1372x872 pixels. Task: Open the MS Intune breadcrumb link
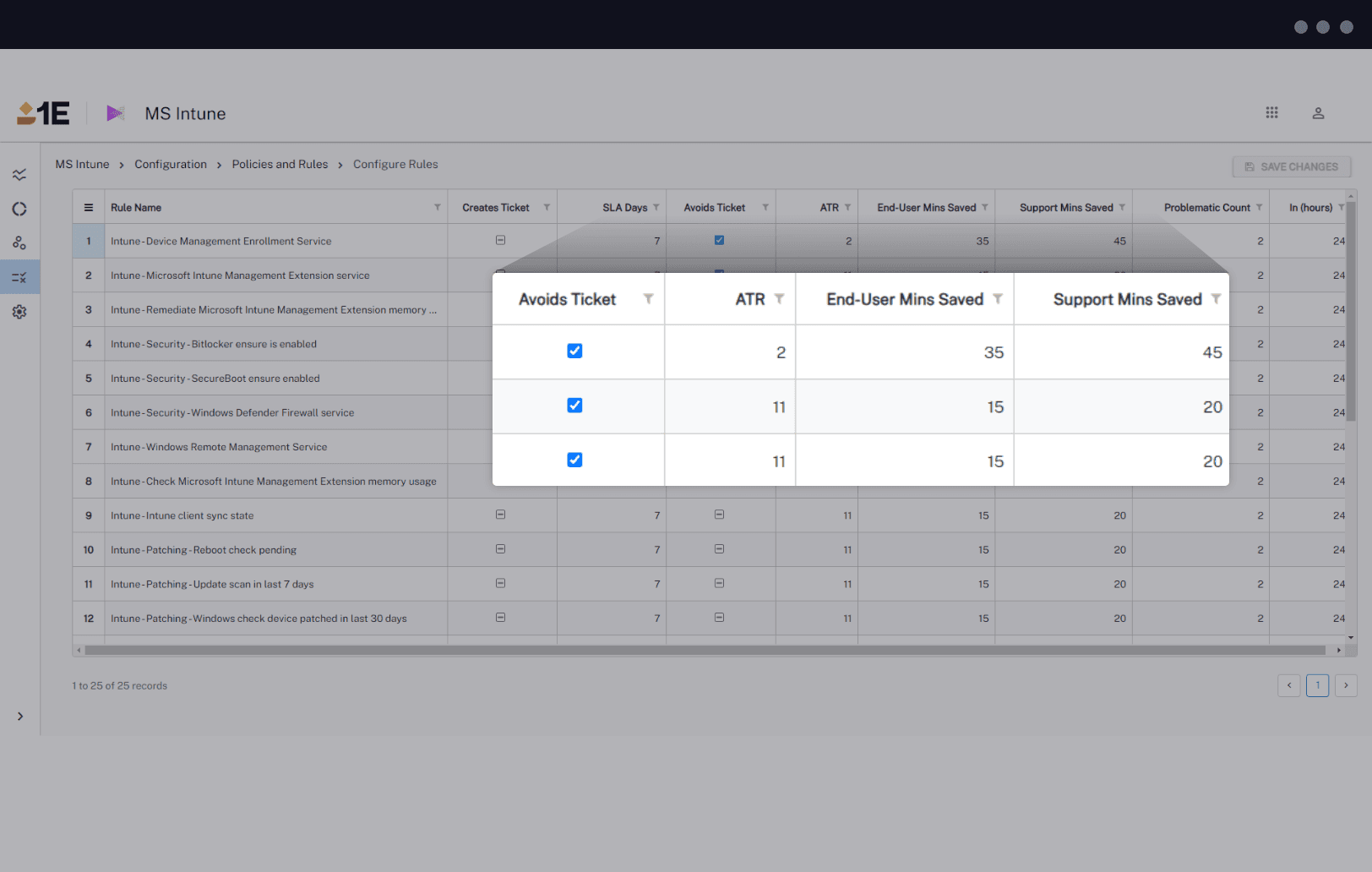click(82, 164)
